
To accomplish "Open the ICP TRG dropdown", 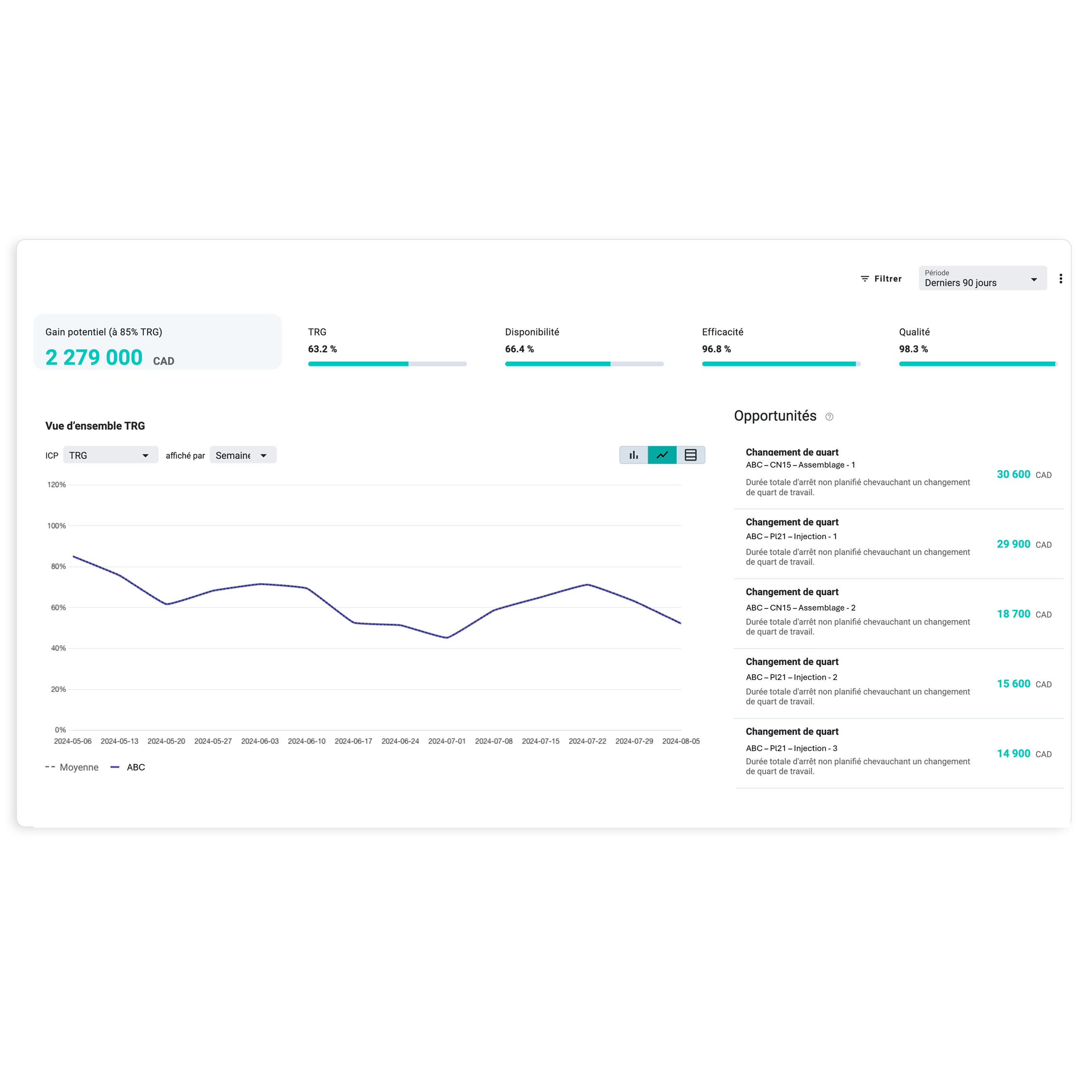I will (110, 455).
